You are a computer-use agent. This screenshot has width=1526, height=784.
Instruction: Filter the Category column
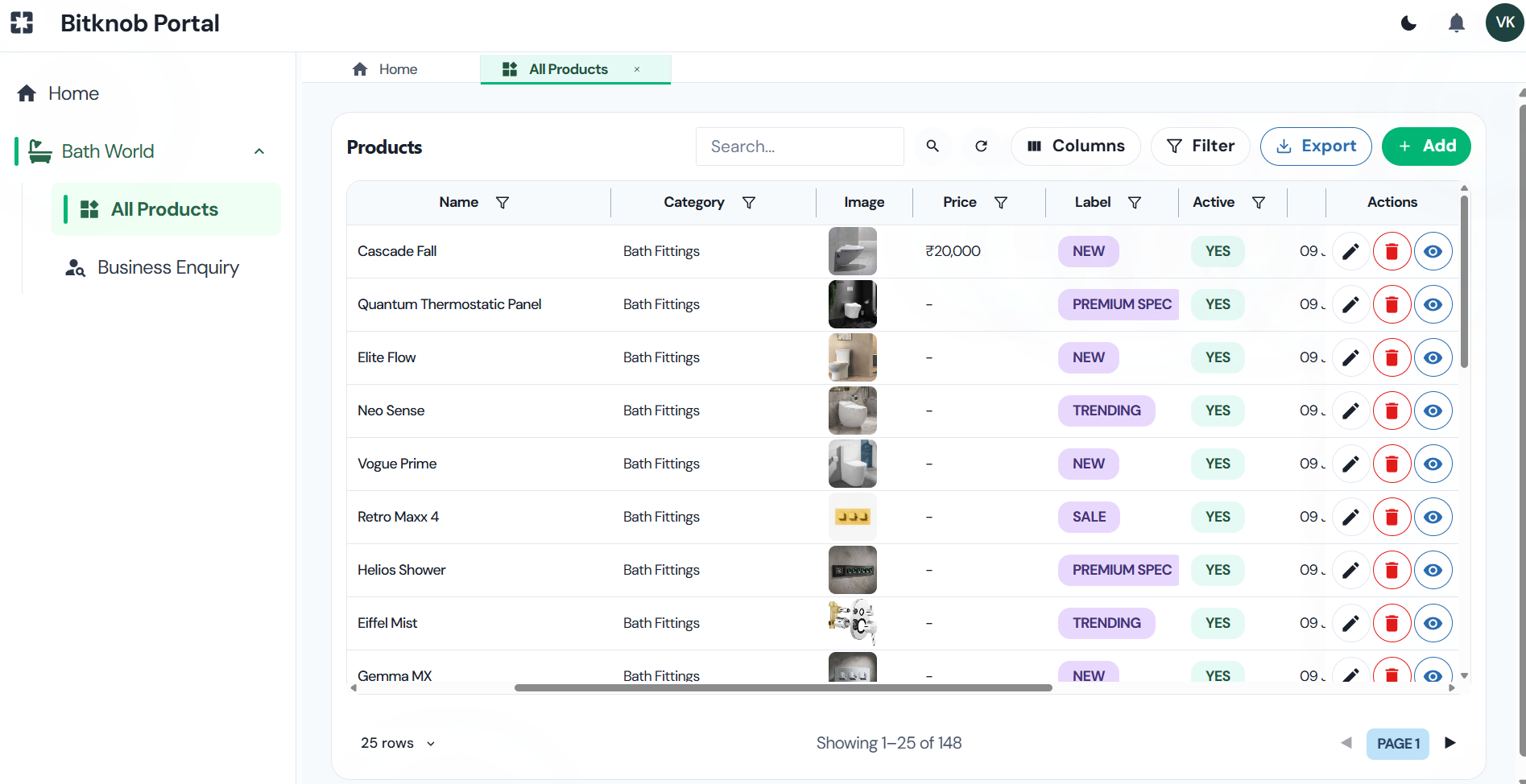(x=749, y=203)
